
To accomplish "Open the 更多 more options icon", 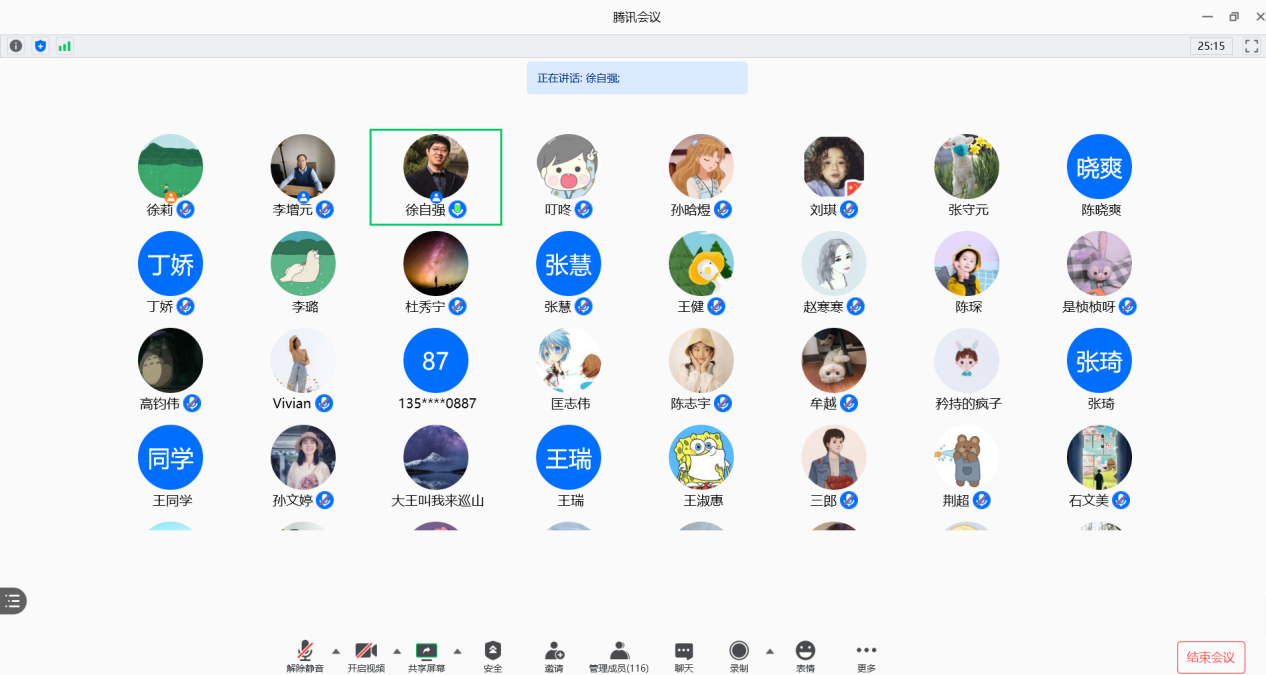I will pyautogui.click(x=866, y=652).
